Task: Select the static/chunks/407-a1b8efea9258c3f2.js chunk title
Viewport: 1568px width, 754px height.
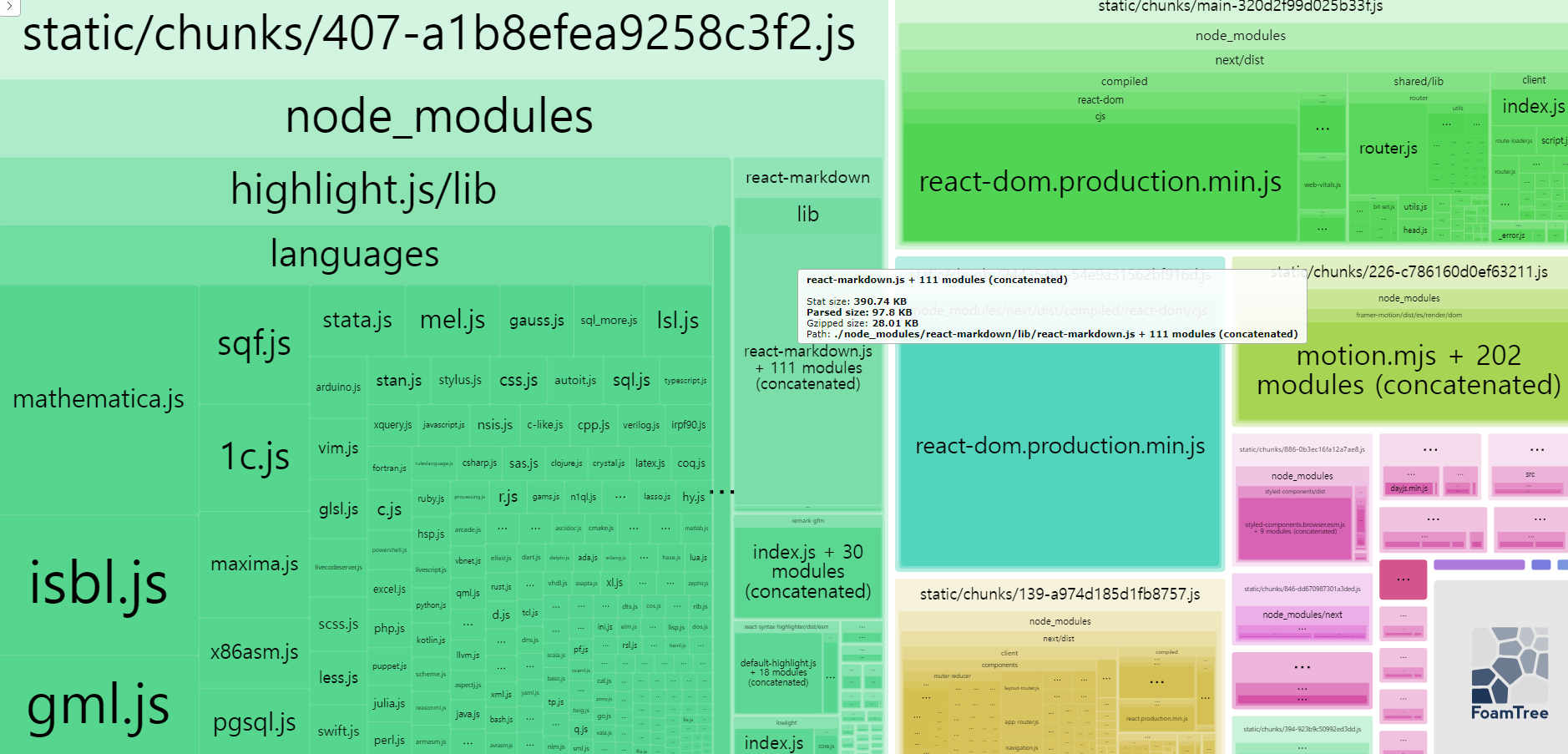Action: tap(439, 34)
